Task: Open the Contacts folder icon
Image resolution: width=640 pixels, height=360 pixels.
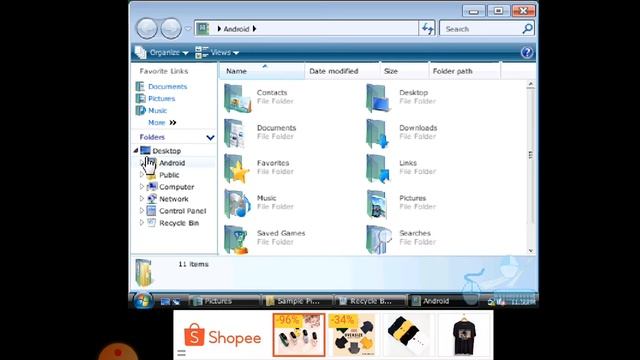Action: pos(237,98)
